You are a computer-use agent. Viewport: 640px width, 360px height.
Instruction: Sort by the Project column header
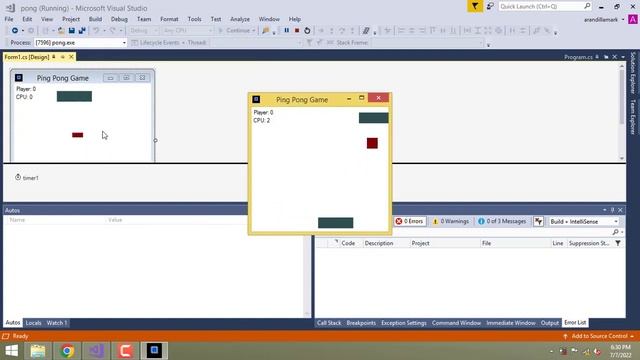pos(420,243)
